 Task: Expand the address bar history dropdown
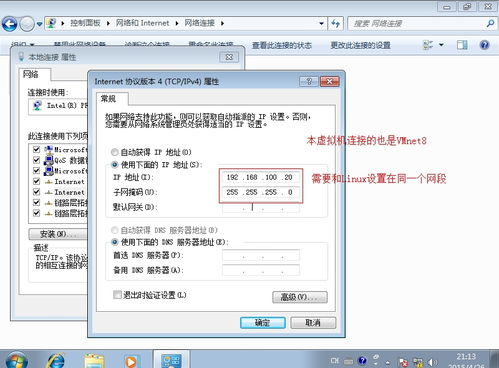click(321, 24)
